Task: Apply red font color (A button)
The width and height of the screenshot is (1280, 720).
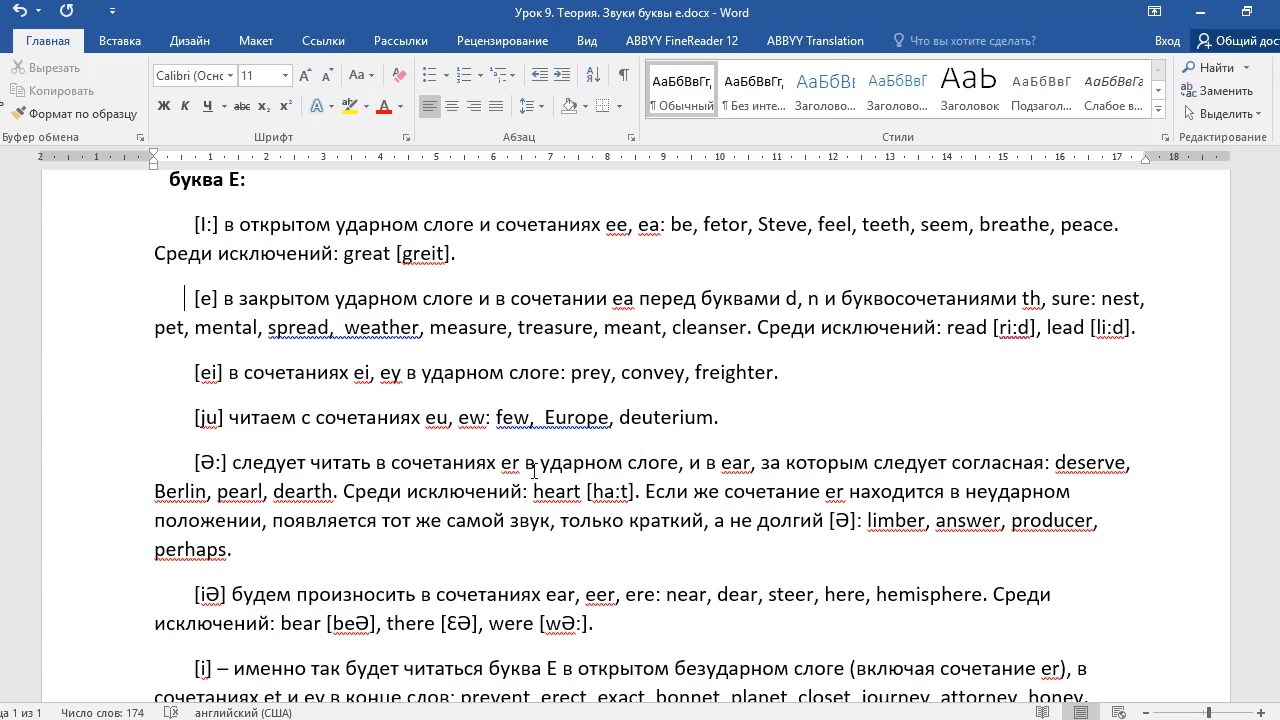Action: pos(384,106)
